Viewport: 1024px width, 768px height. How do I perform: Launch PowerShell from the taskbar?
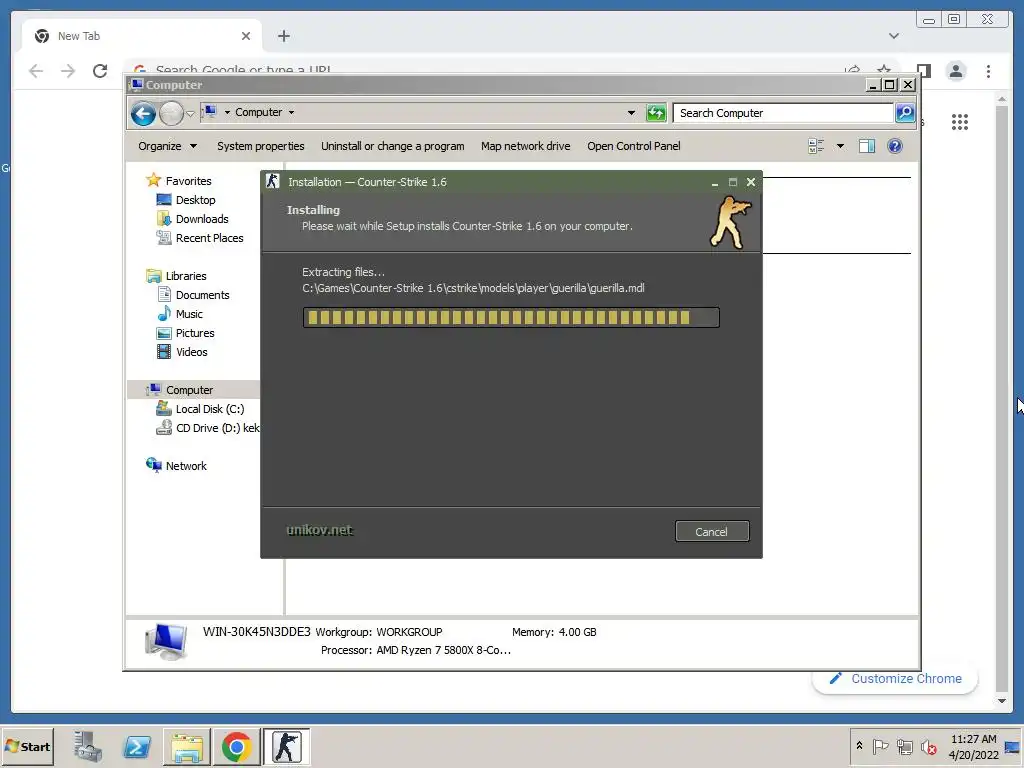[x=137, y=746]
